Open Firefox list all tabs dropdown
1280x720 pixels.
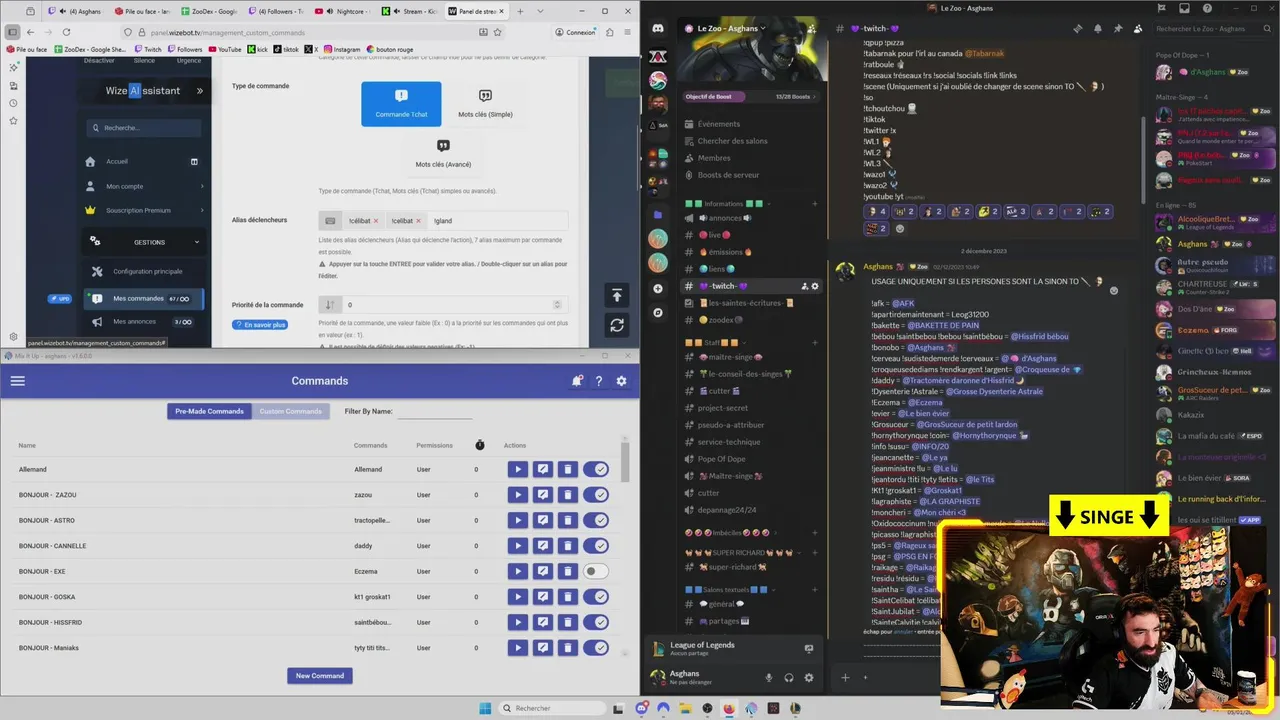click(538, 11)
